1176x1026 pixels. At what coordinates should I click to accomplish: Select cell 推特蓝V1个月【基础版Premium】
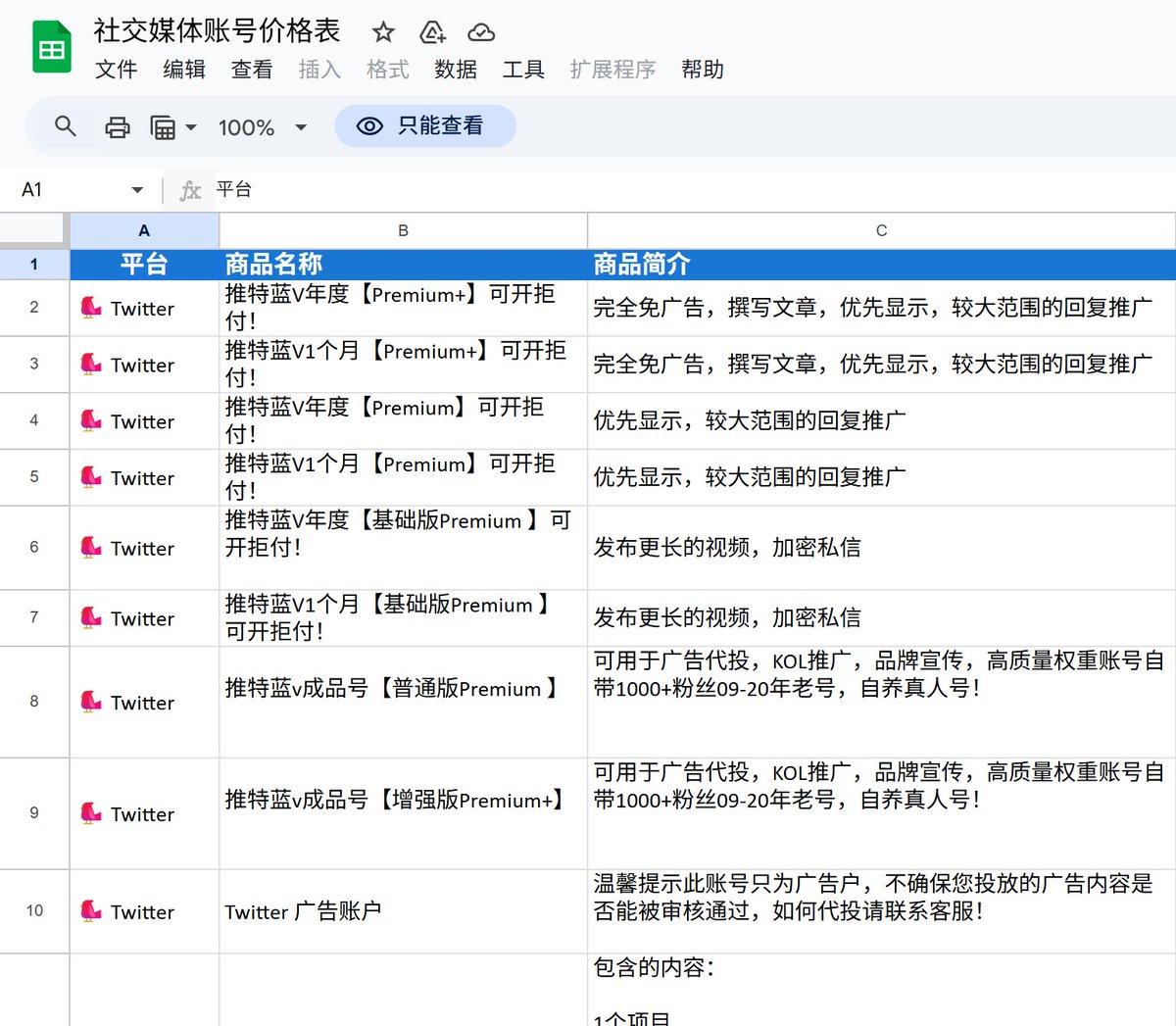[403, 618]
